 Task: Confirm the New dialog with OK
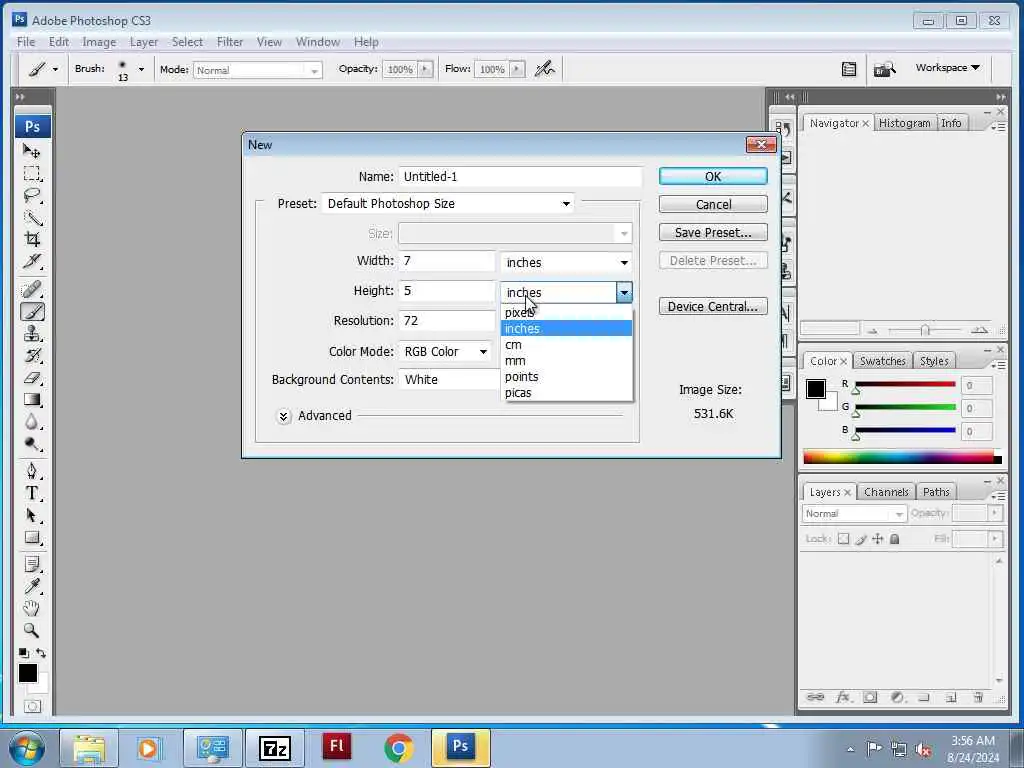[713, 176]
